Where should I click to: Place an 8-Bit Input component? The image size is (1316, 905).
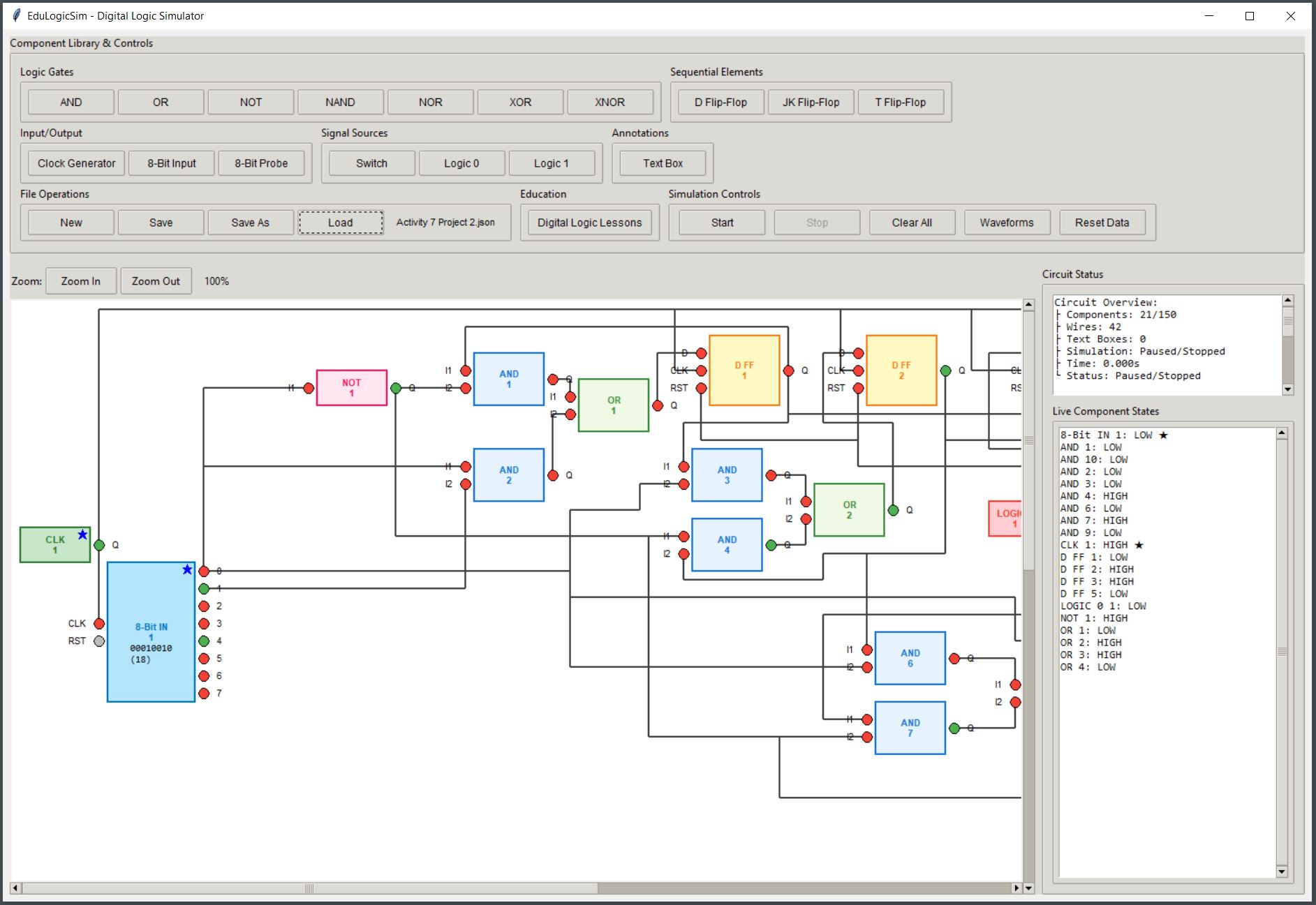[x=172, y=163]
